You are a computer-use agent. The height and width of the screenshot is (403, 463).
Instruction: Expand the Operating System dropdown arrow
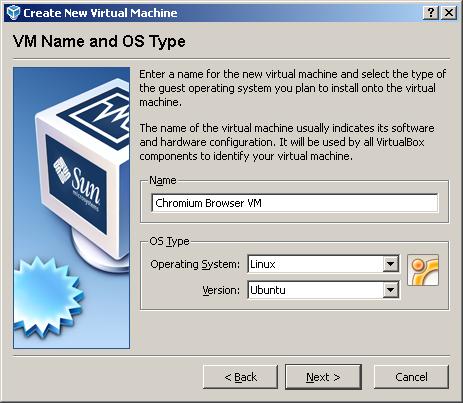[x=390, y=264]
